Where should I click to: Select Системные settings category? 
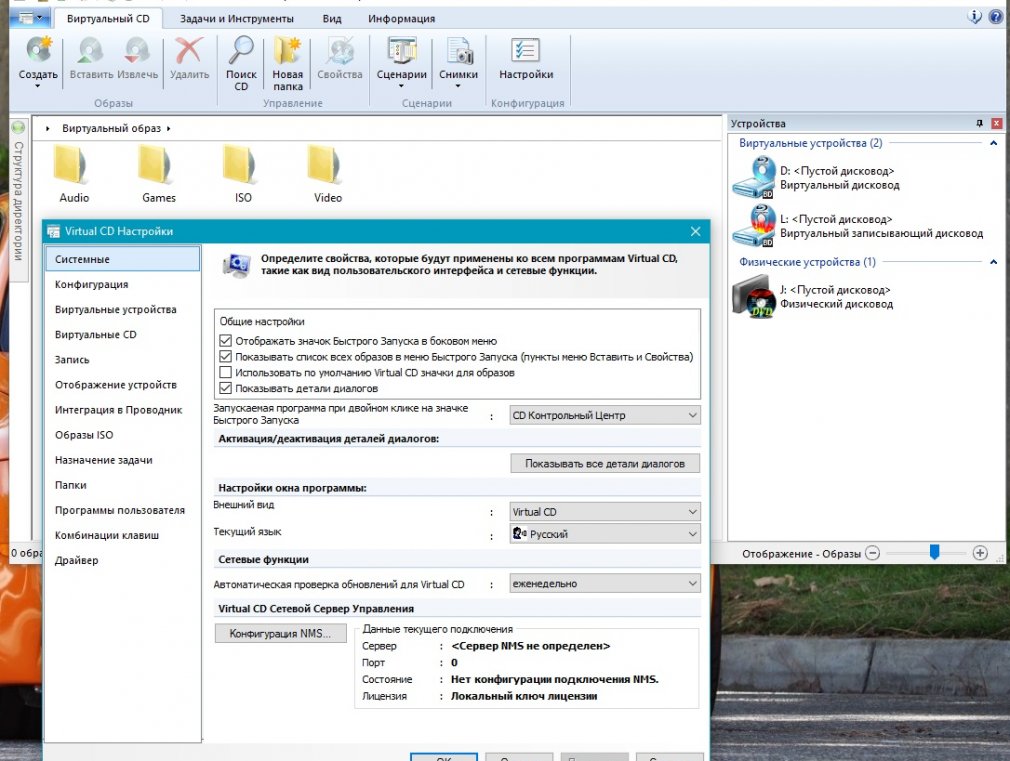pyautogui.click(x=123, y=259)
